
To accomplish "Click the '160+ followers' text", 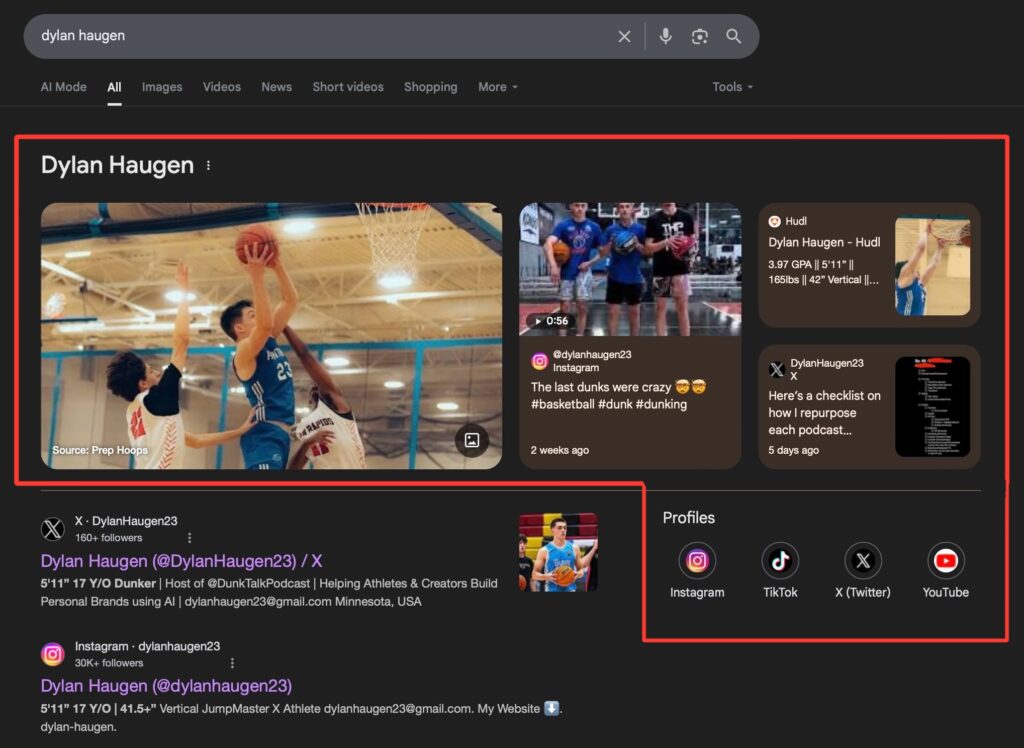I will (108, 538).
